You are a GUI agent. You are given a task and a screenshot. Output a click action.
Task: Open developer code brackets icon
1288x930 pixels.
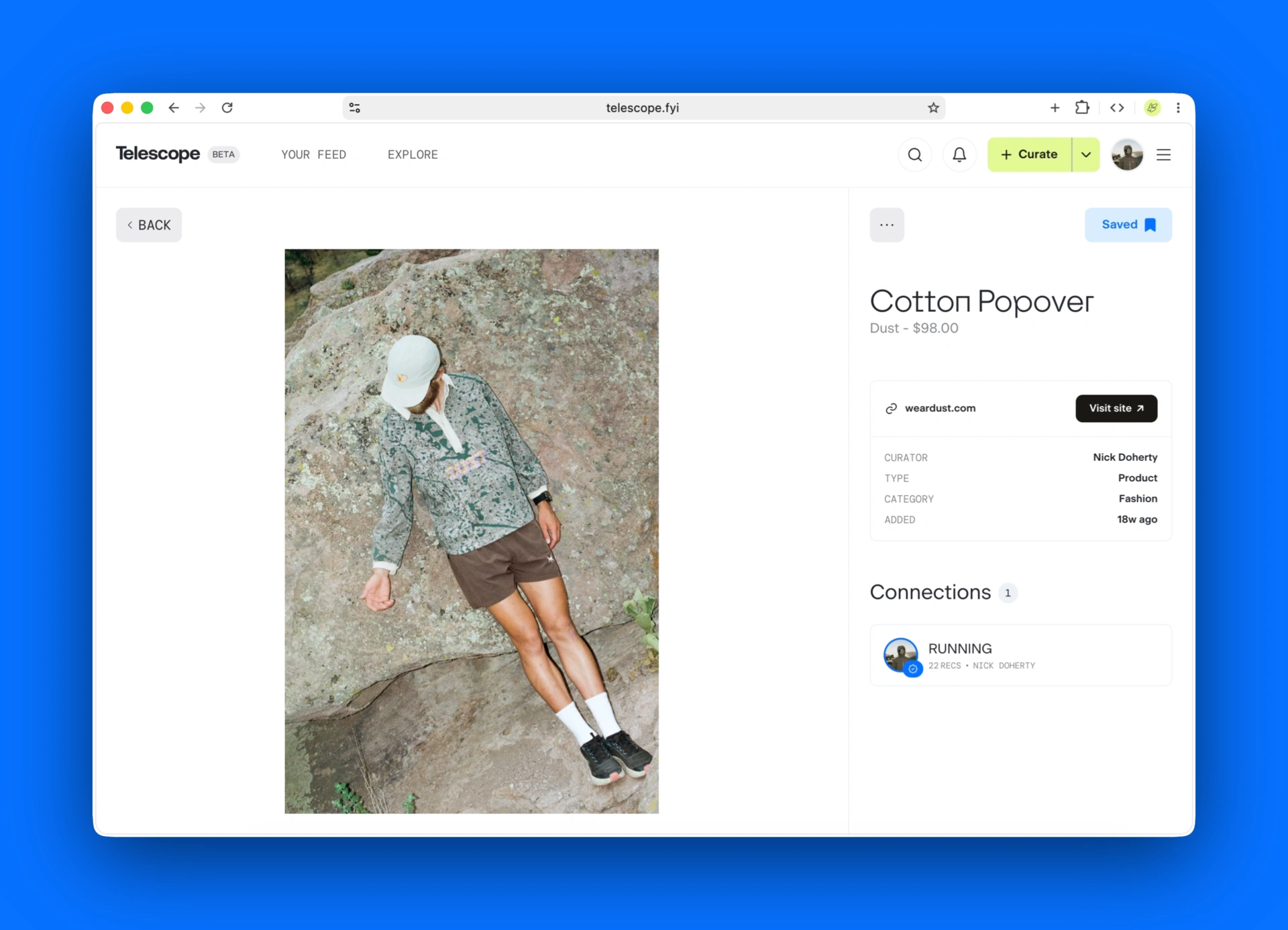point(1117,107)
